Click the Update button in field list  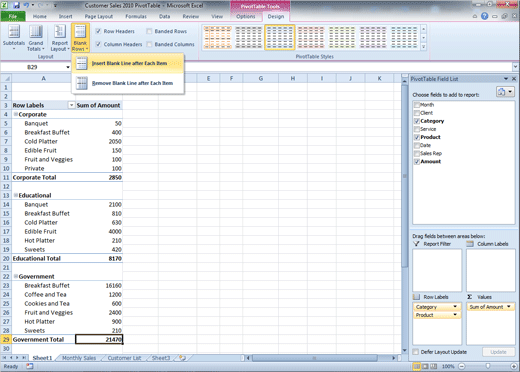(498, 352)
